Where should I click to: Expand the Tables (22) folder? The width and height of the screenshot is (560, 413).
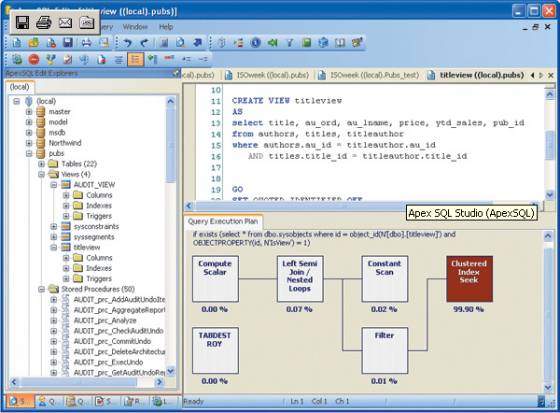(41, 164)
